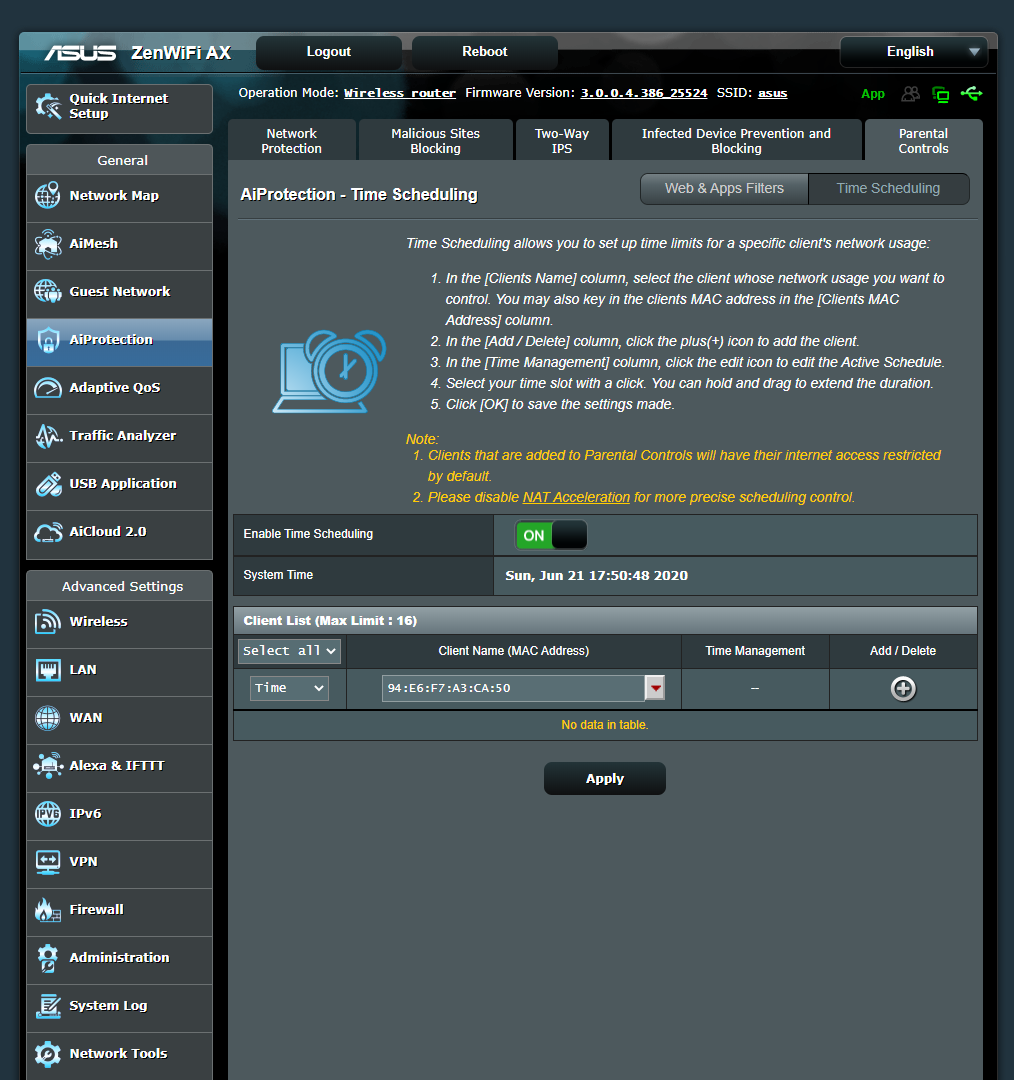This screenshot has width=1014, height=1080.
Task: Click the Logout button
Action: tap(329, 52)
